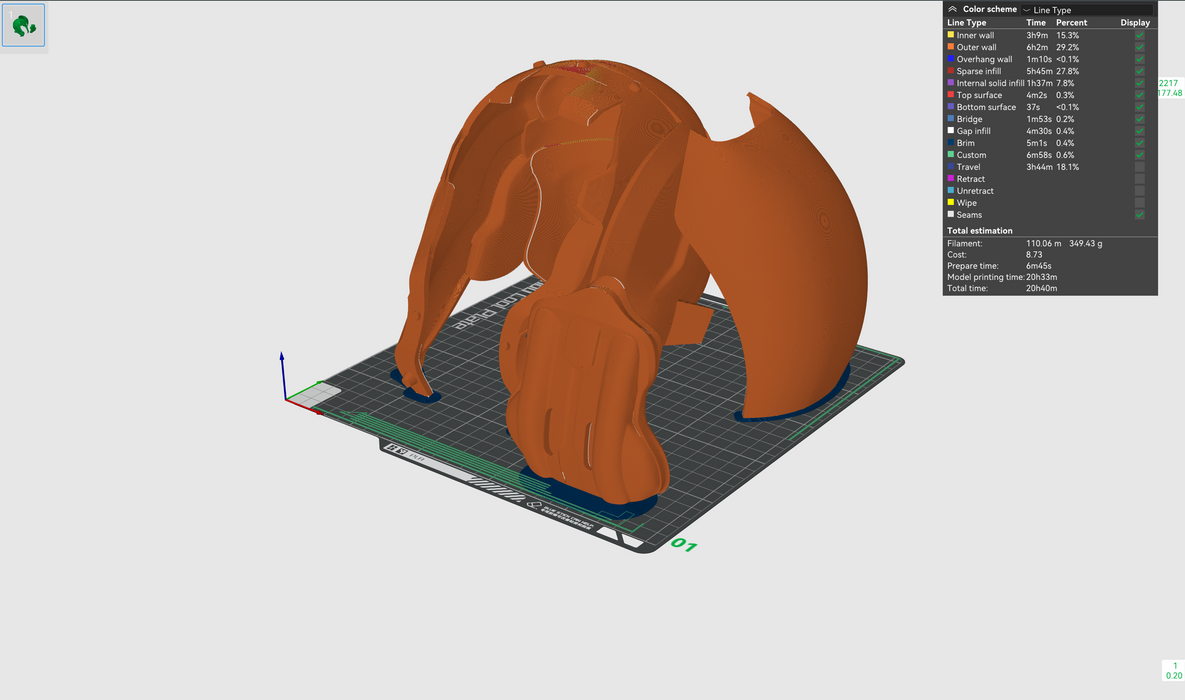The height and width of the screenshot is (700, 1185).
Task: Click the Overhang wall blue swatch
Action: click(x=950, y=59)
